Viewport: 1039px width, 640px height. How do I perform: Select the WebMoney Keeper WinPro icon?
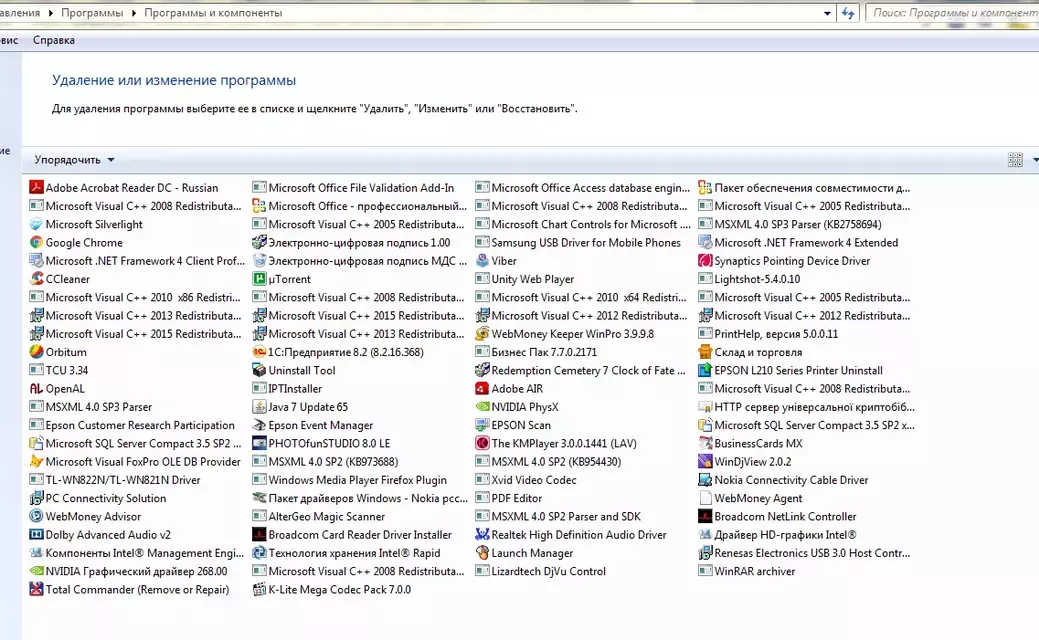tap(482, 334)
